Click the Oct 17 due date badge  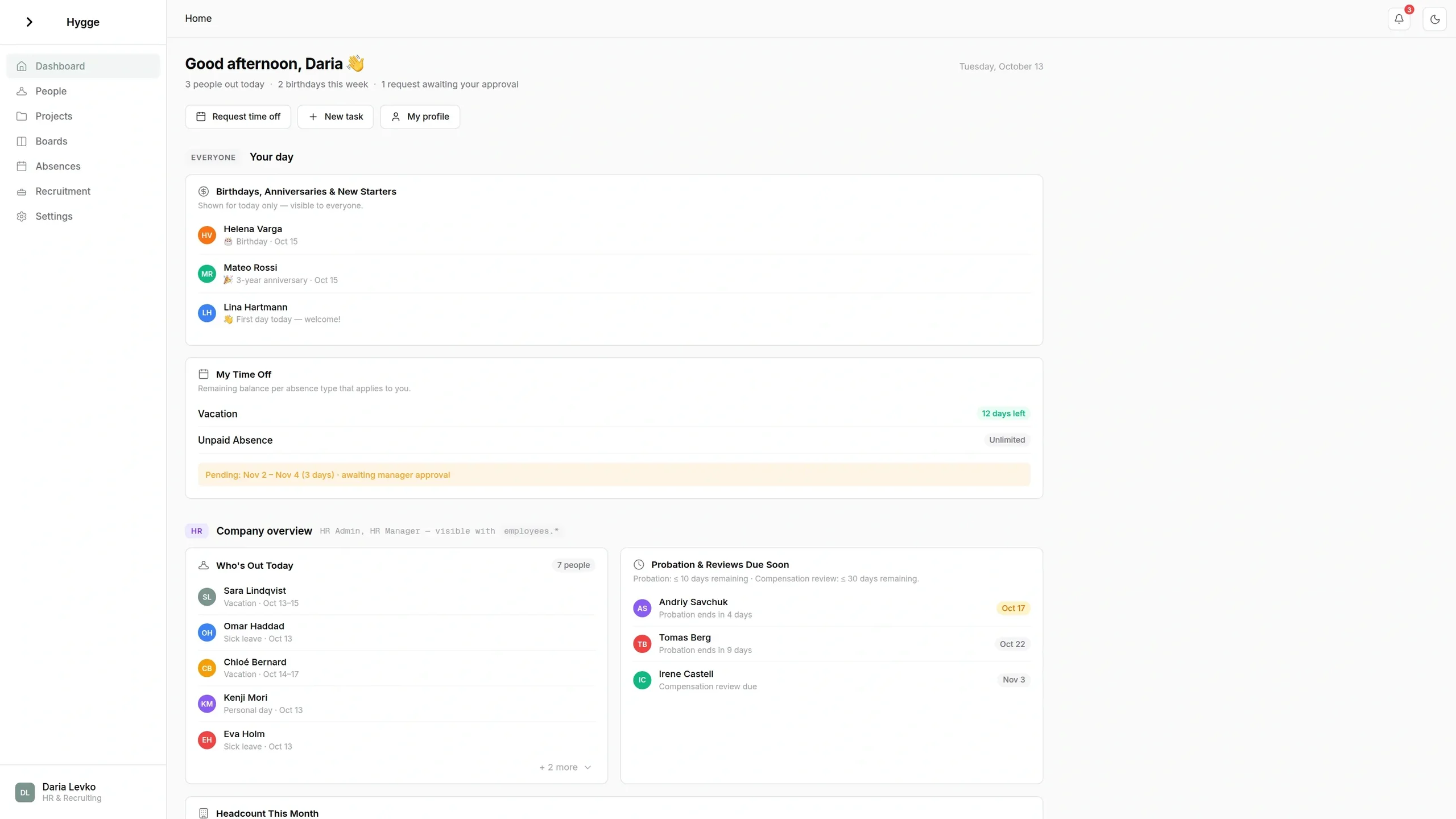(1013, 608)
